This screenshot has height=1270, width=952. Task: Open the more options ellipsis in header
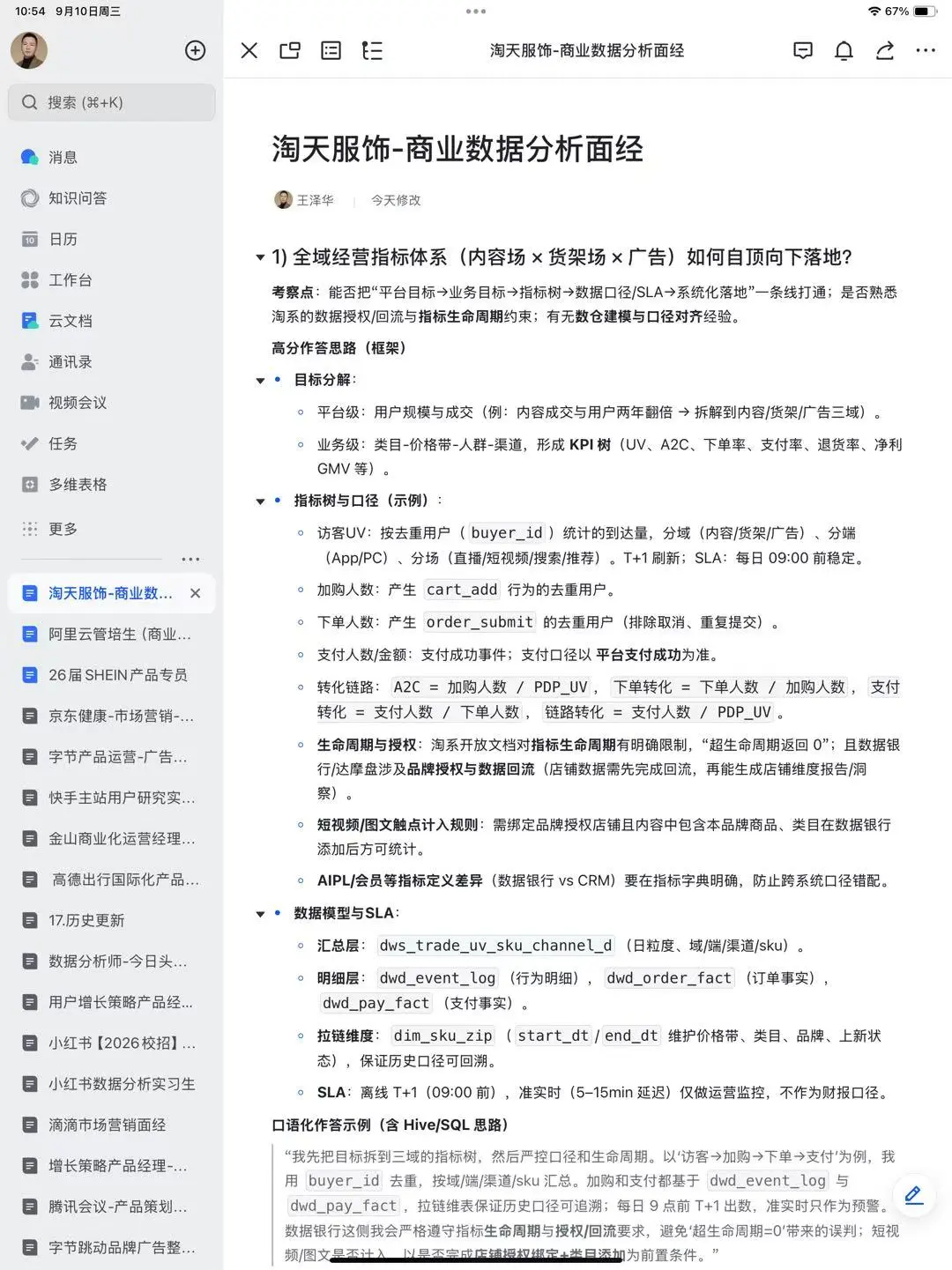(x=926, y=50)
